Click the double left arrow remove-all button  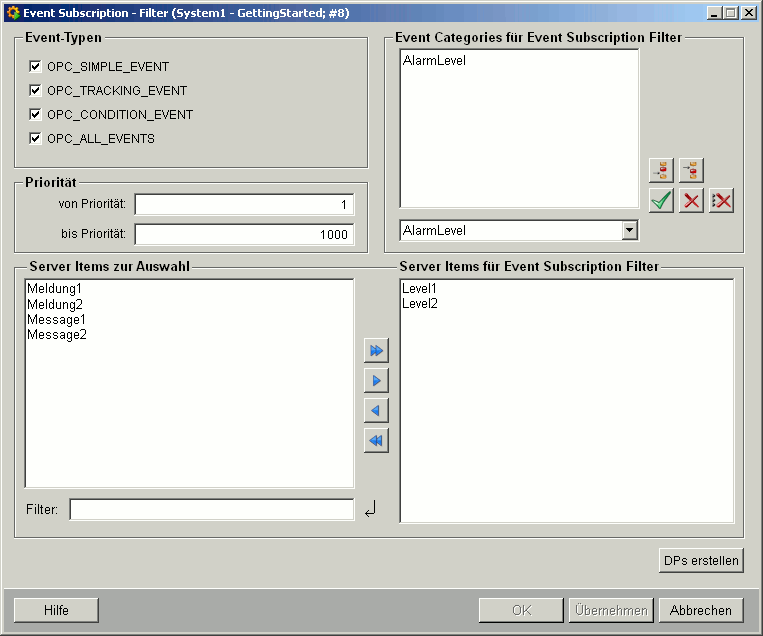376,441
